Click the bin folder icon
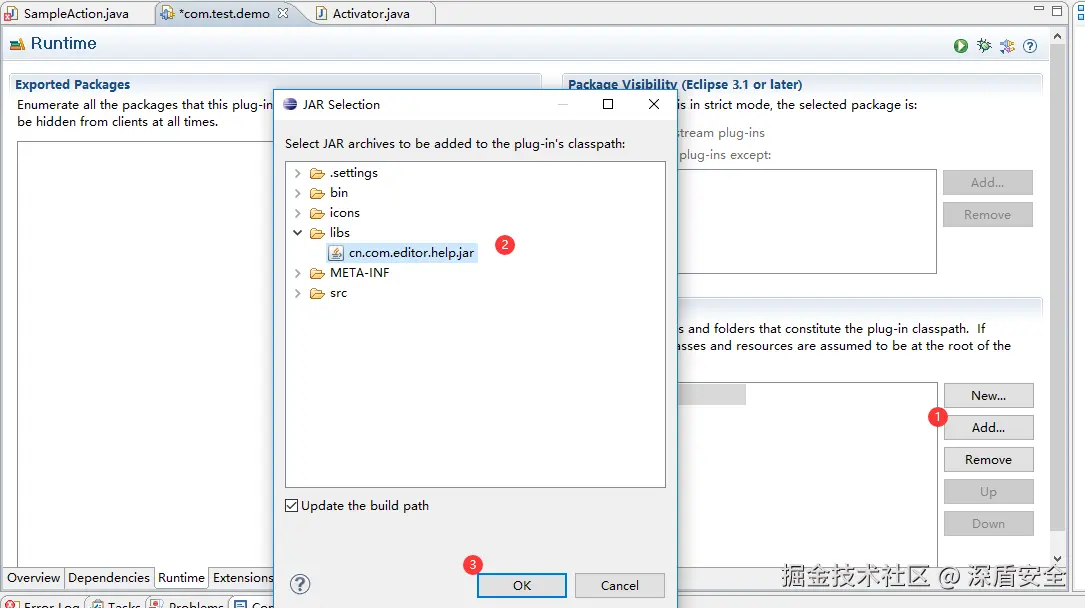 tap(317, 193)
